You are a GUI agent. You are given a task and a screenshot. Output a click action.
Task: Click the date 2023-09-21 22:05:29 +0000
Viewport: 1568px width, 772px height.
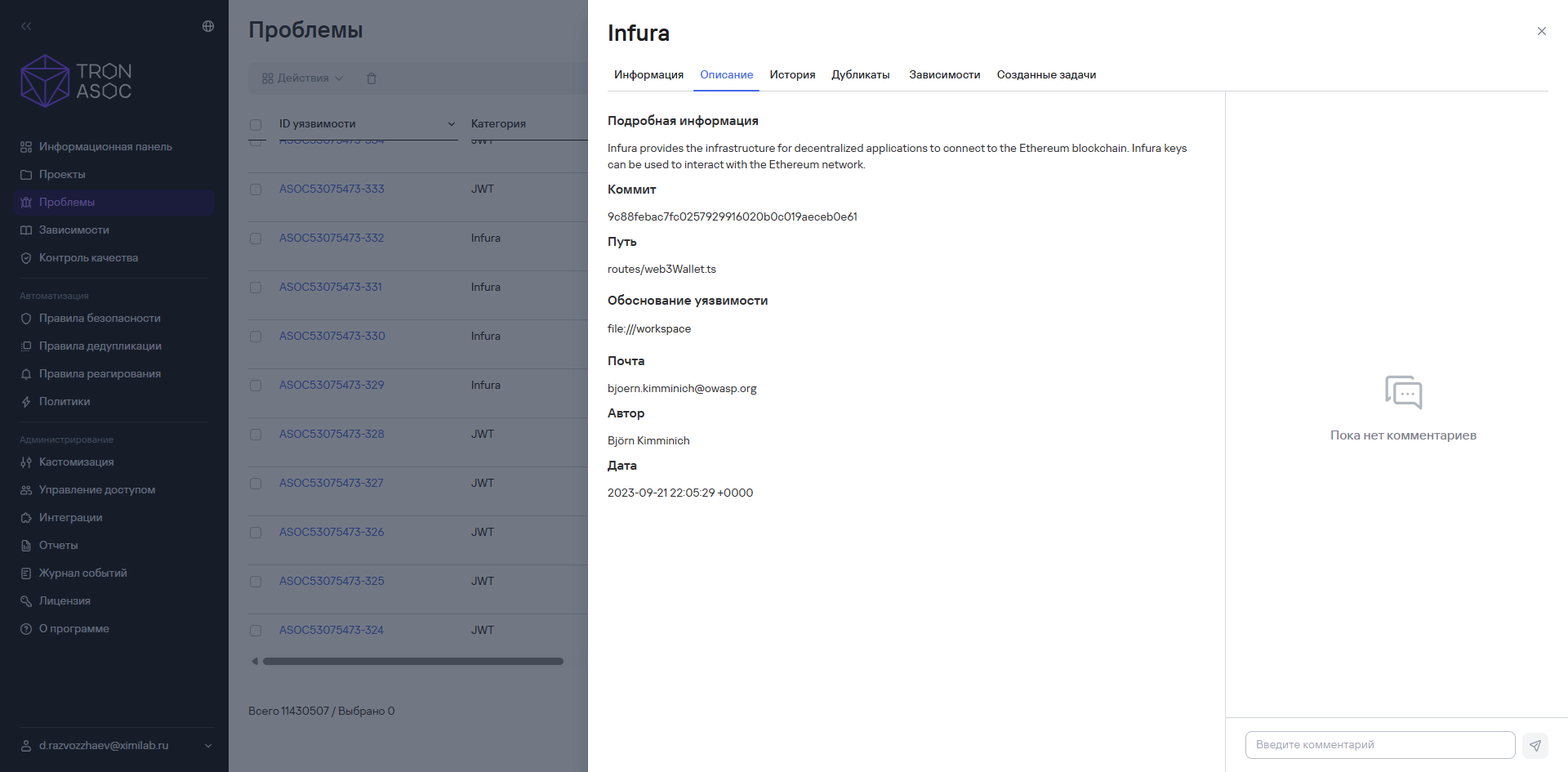click(680, 493)
